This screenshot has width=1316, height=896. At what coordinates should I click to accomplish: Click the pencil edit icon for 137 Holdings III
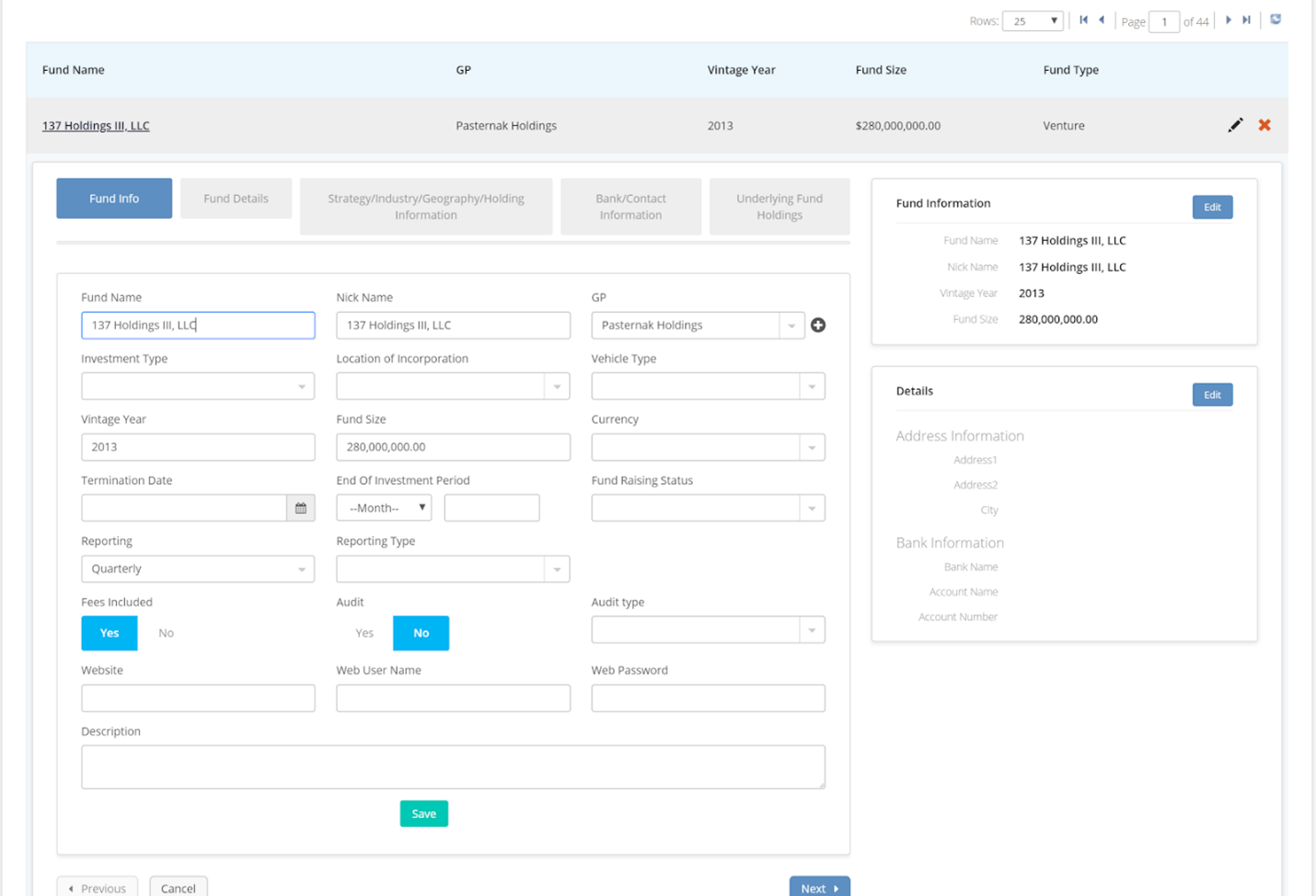[1235, 125]
